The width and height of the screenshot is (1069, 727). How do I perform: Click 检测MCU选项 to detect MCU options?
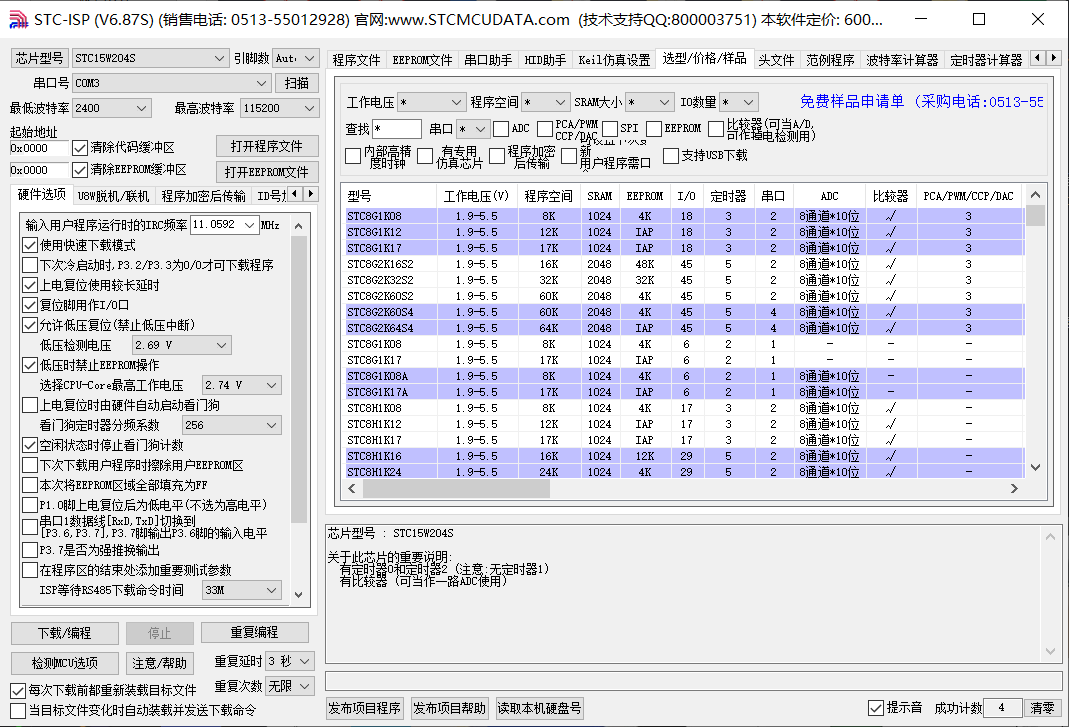pyautogui.click(x=64, y=661)
